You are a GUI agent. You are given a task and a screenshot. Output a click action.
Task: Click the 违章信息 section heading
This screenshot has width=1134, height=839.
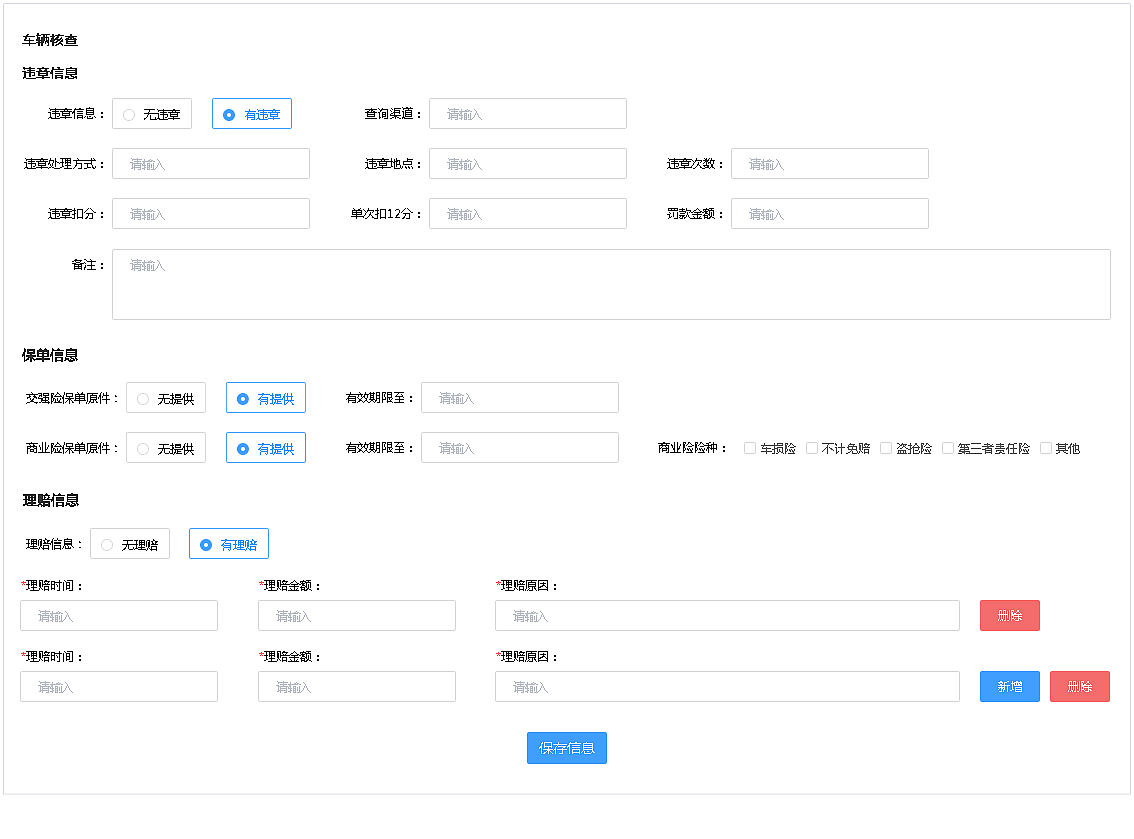coord(50,73)
